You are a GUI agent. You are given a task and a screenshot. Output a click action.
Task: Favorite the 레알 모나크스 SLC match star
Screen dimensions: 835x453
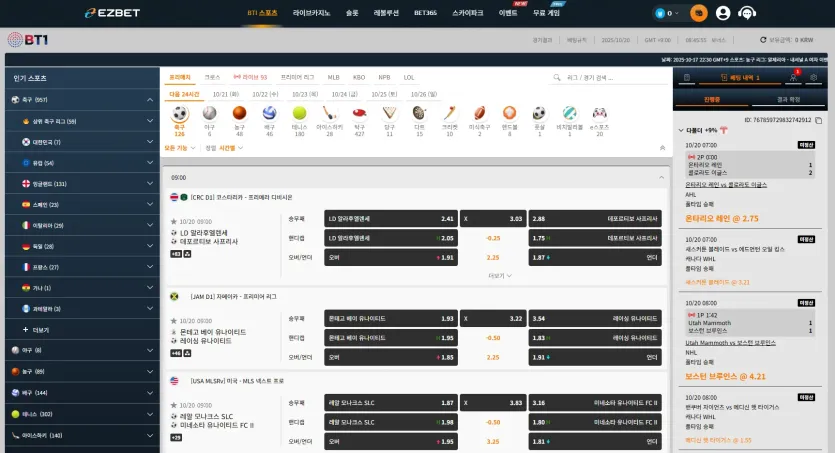[x=174, y=405]
